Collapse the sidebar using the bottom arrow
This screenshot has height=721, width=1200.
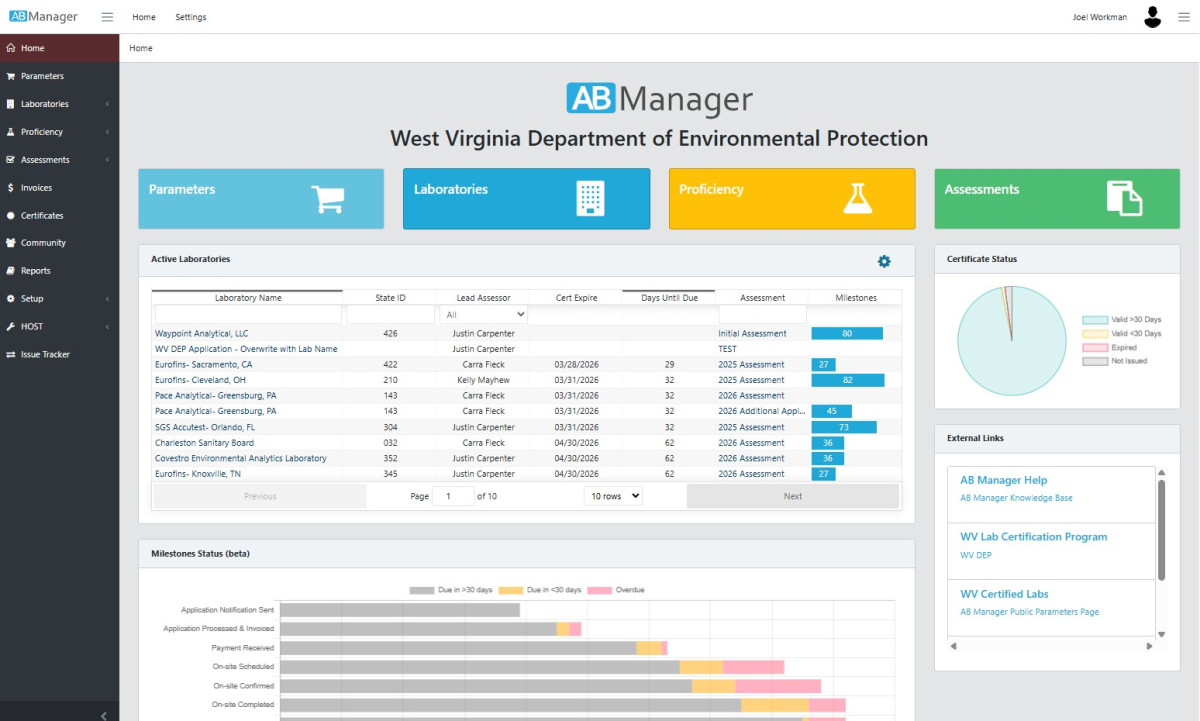[x=104, y=715]
